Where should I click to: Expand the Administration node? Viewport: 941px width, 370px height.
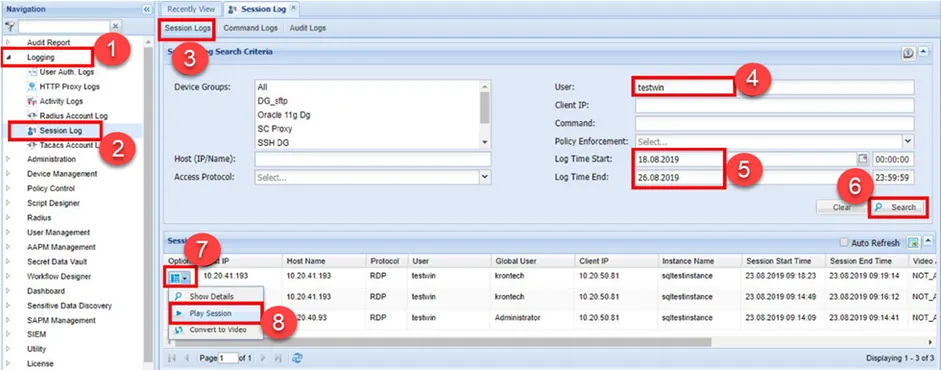click(9, 160)
